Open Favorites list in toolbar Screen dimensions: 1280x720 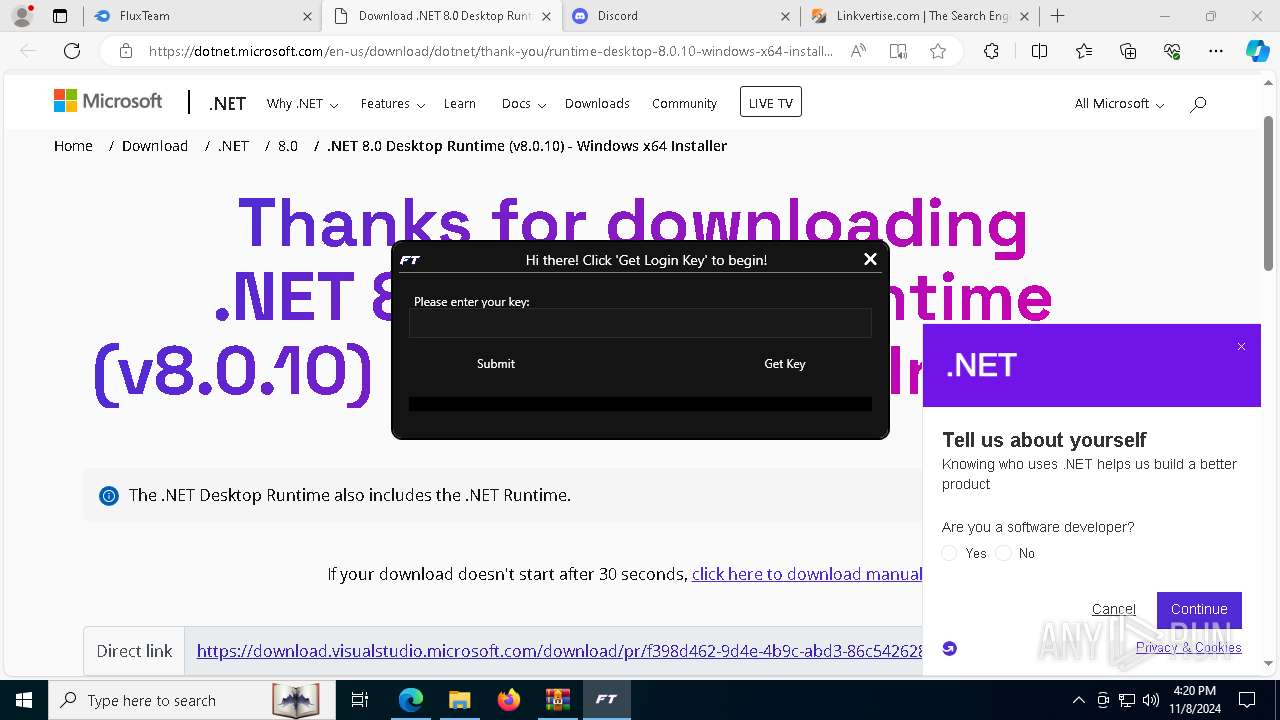tap(1084, 51)
